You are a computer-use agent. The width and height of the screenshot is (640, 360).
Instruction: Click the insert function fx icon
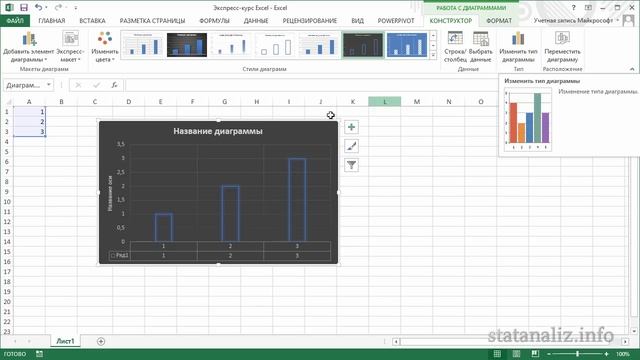click(x=115, y=85)
